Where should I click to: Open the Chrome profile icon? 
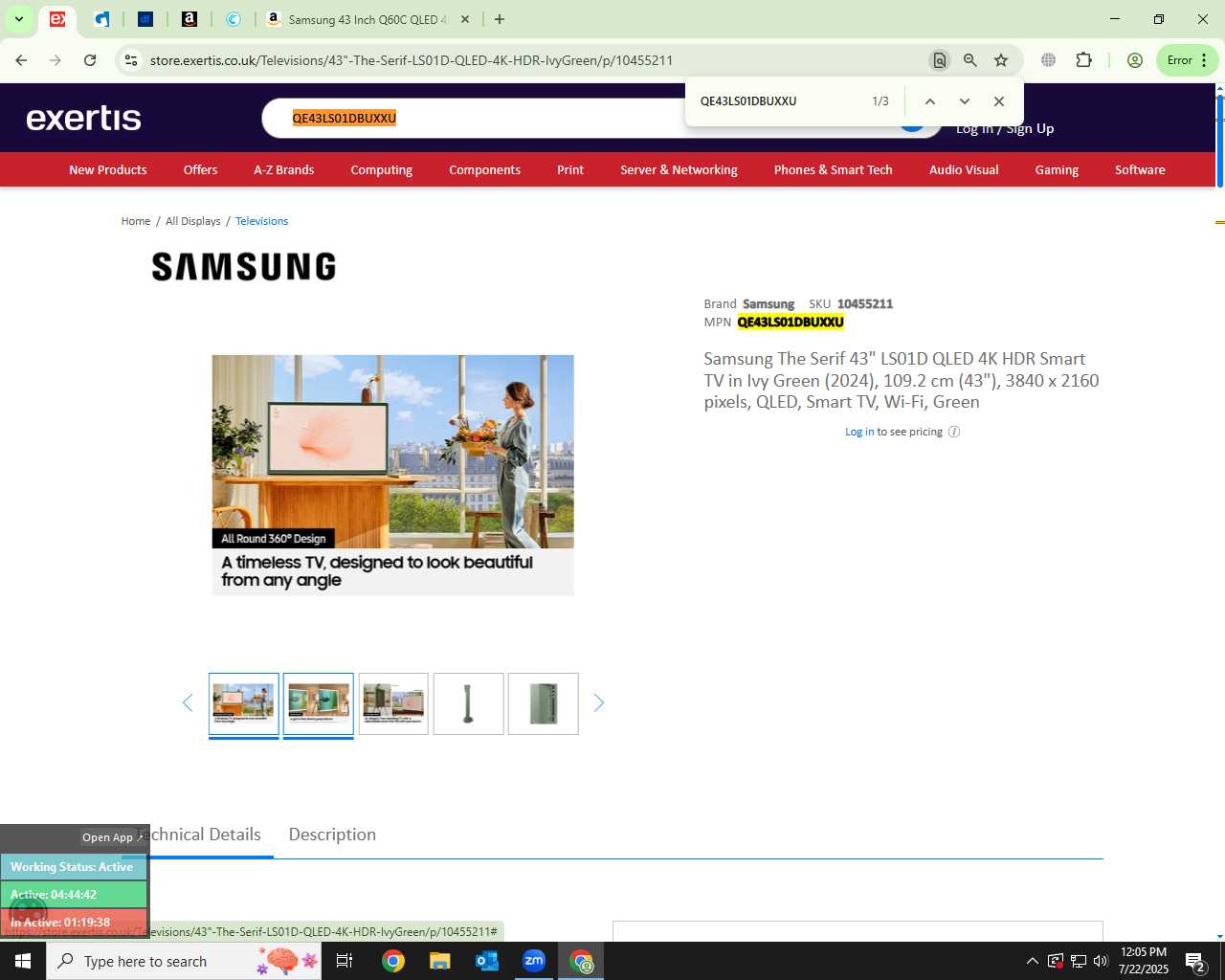(x=1135, y=60)
